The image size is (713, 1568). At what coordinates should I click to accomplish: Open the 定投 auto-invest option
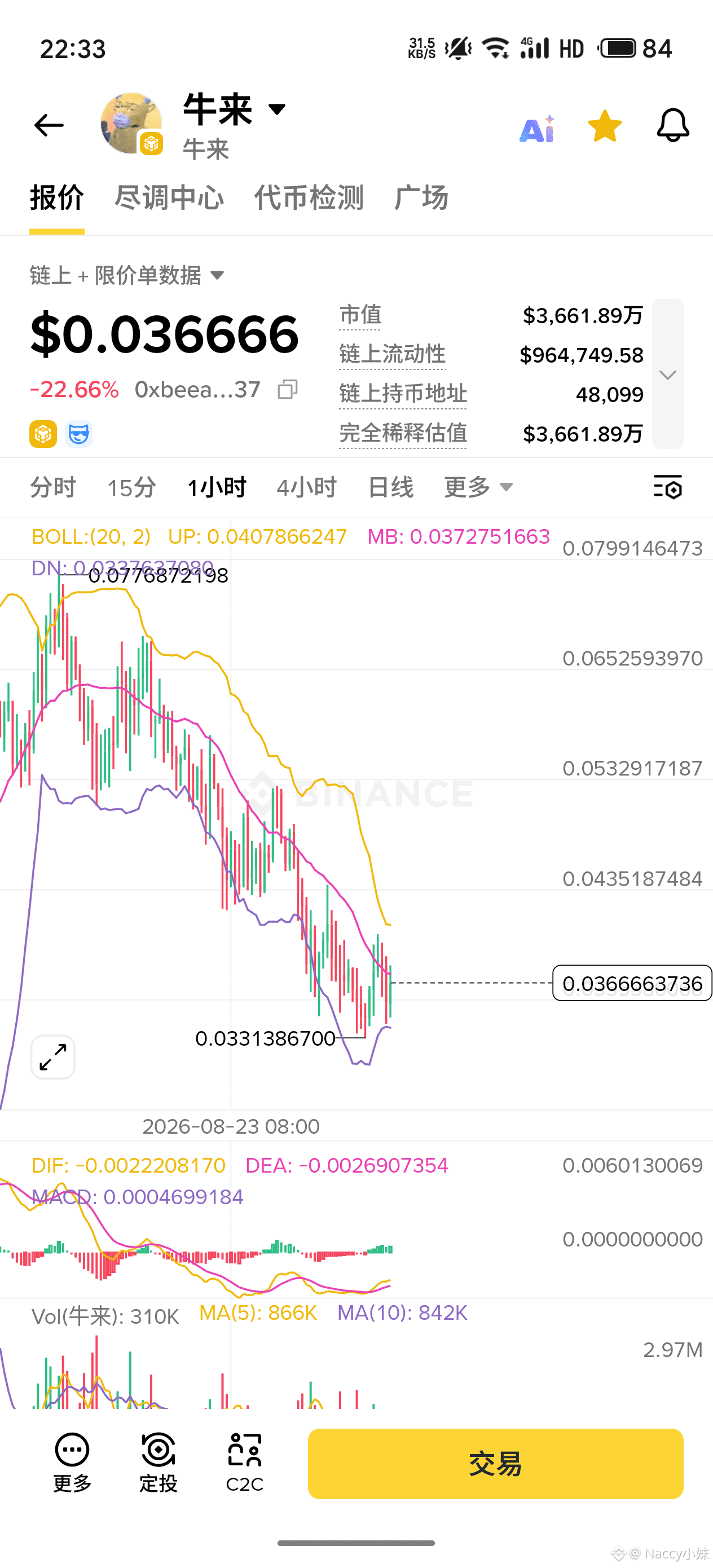159,1463
